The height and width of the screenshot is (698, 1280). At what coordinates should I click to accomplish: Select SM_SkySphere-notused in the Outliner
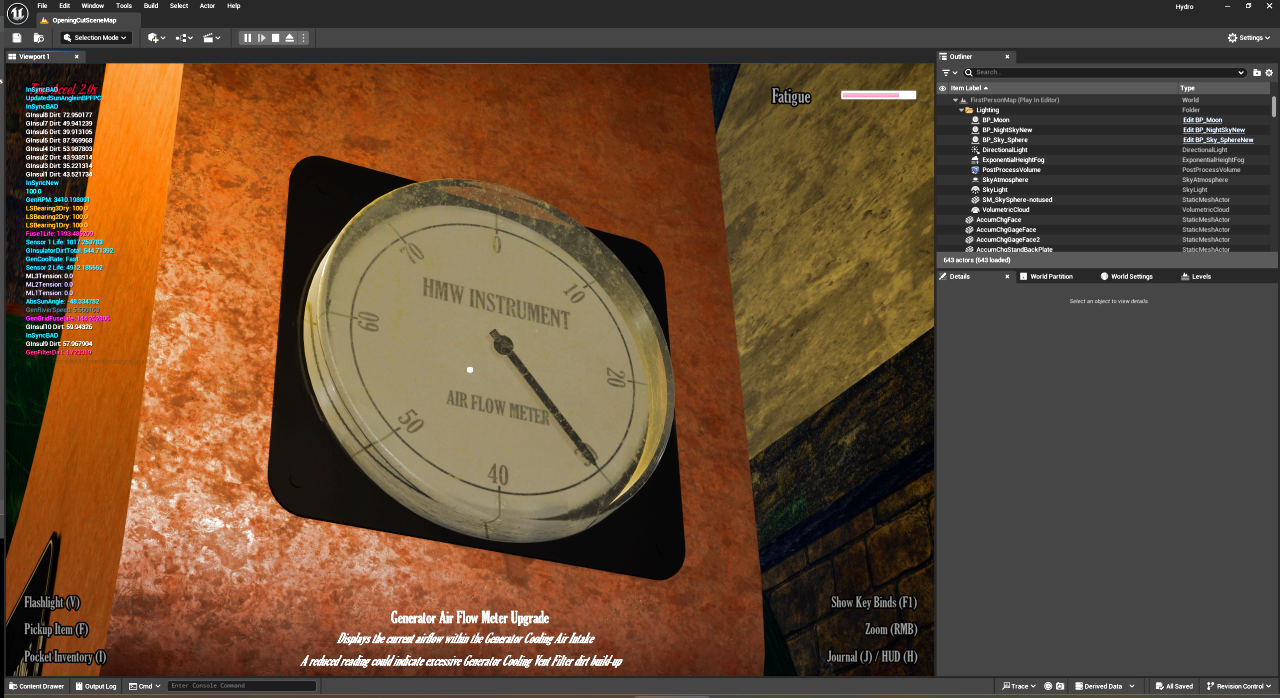point(1017,200)
